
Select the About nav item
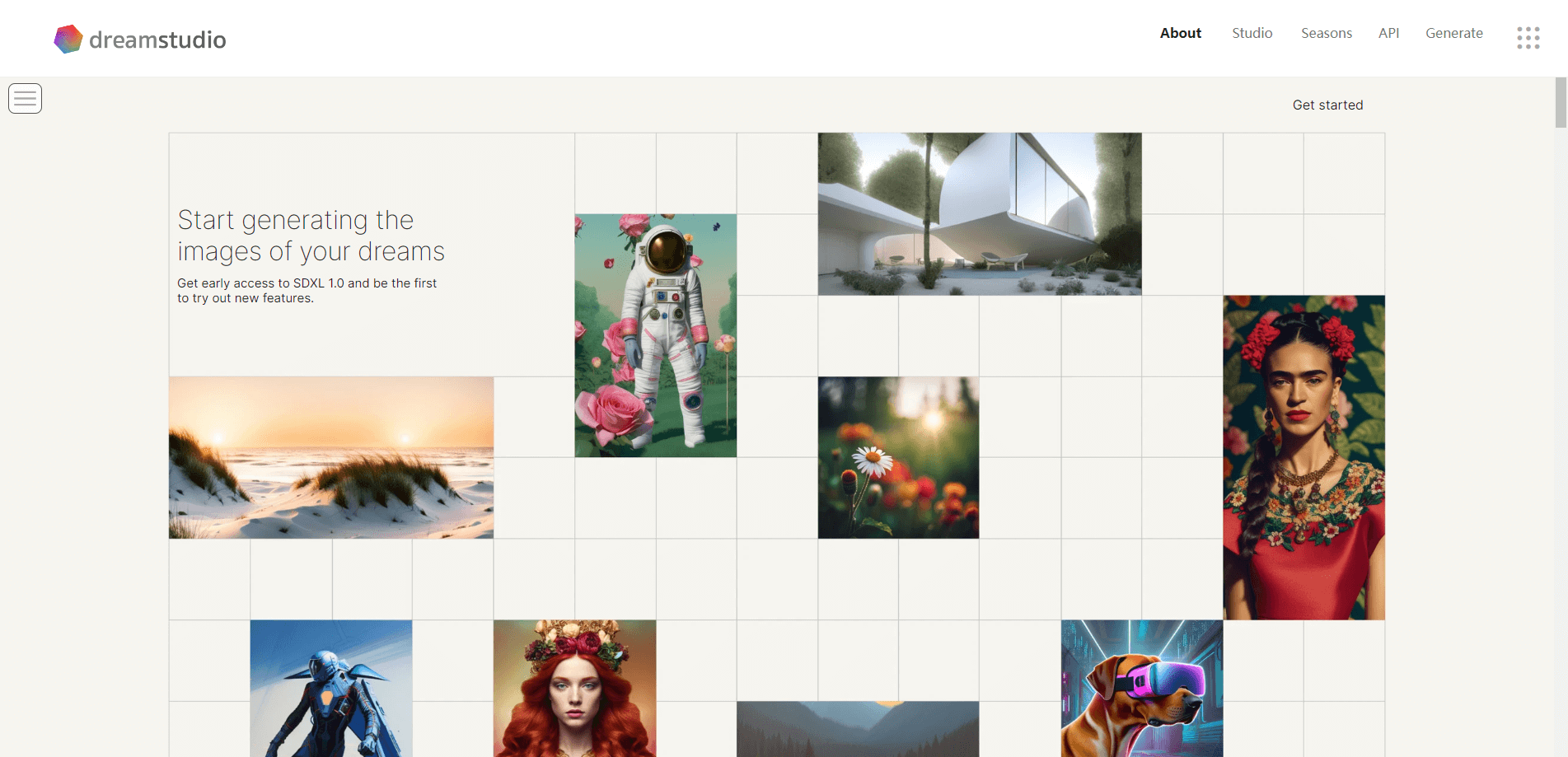tap(1181, 33)
